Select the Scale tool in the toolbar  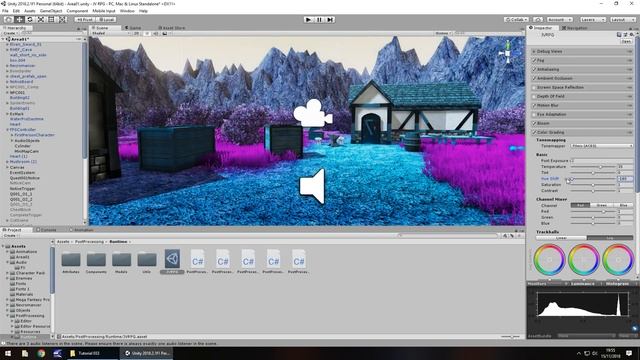(41, 19)
